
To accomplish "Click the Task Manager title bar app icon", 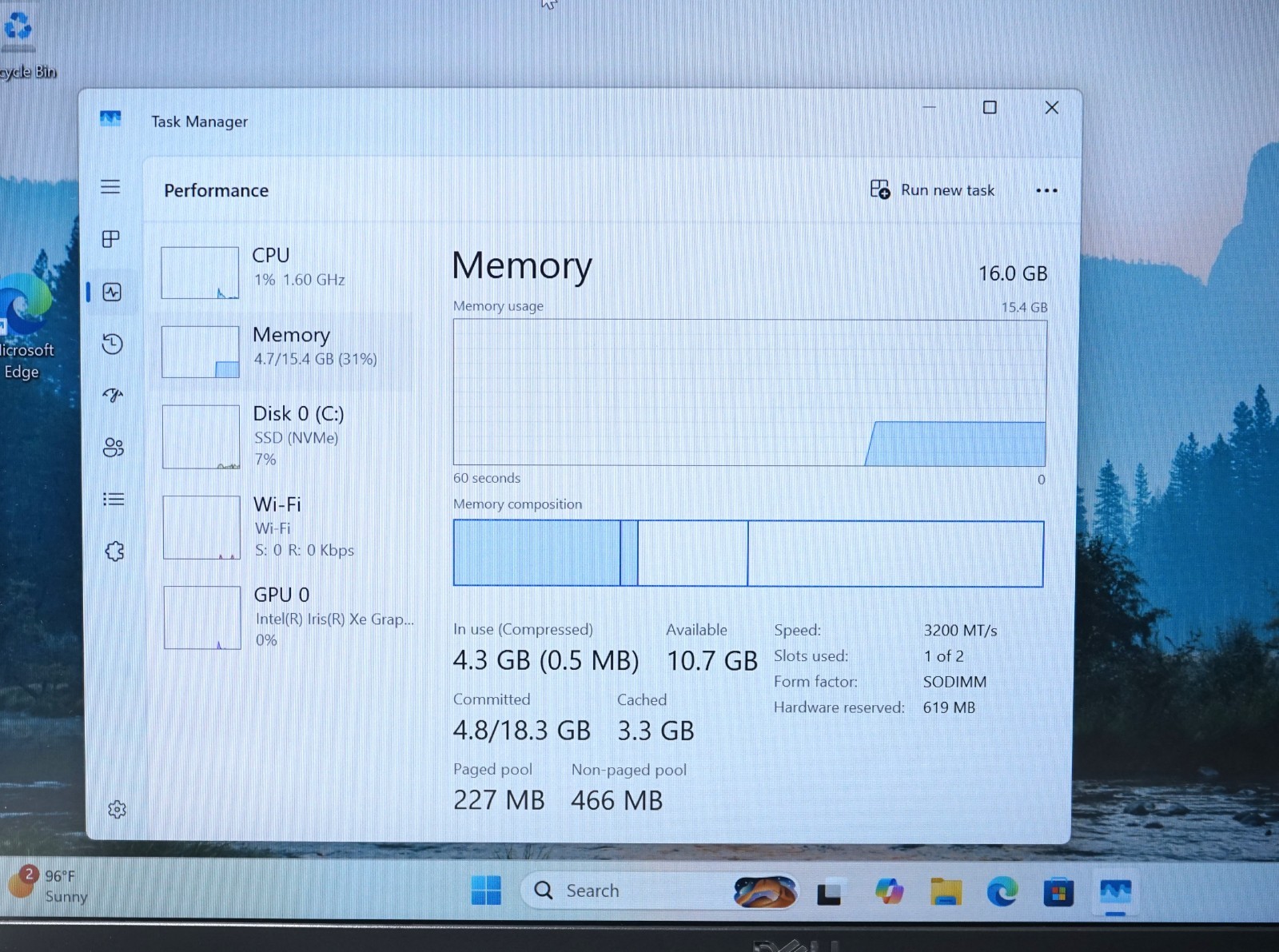I will pyautogui.click(x=110, y=119).
